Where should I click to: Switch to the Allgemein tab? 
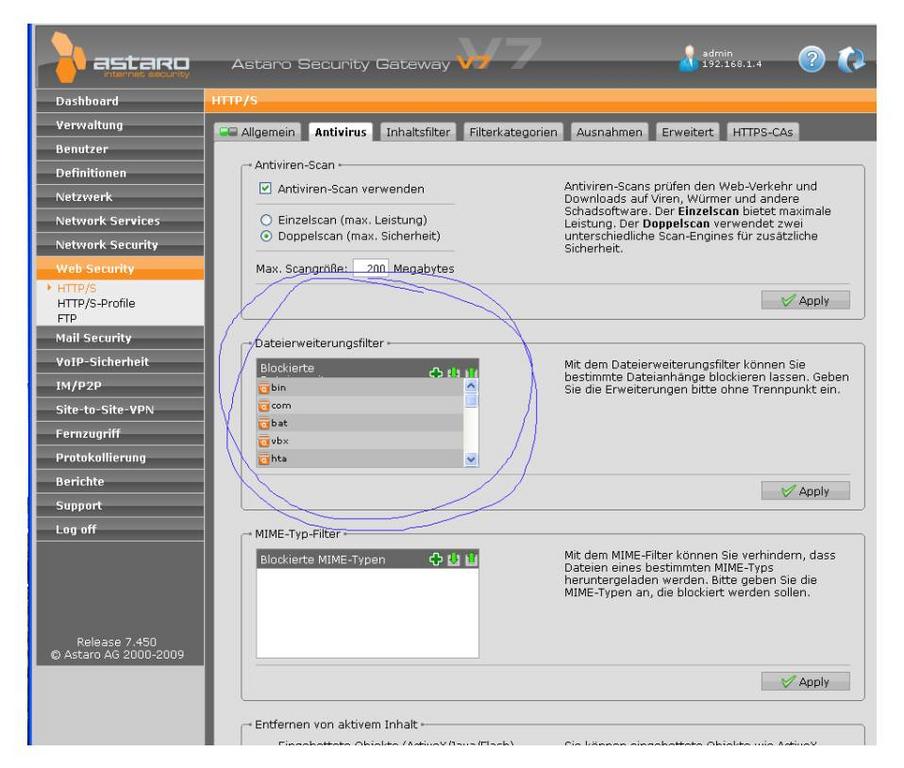click(257, 132)
